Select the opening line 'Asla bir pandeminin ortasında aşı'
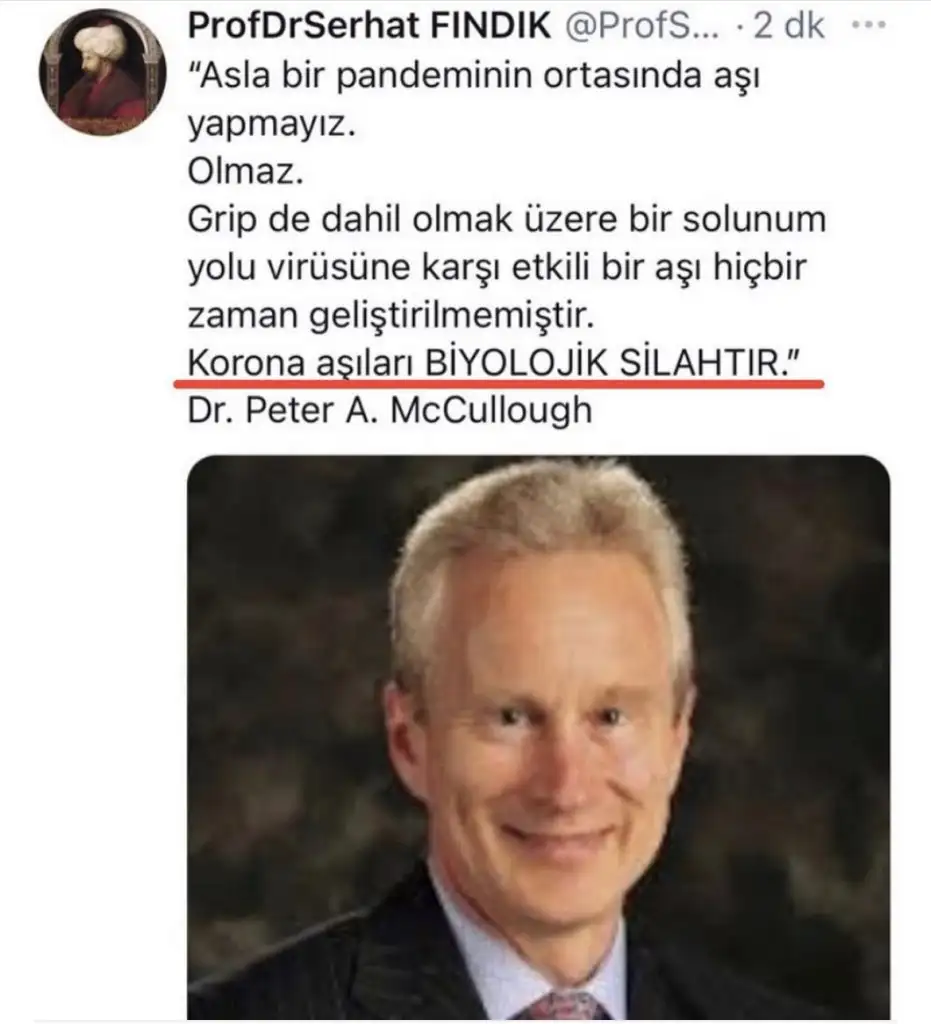Image resolution: width=931 pixels, height=1024 pixels. (474, 76)
